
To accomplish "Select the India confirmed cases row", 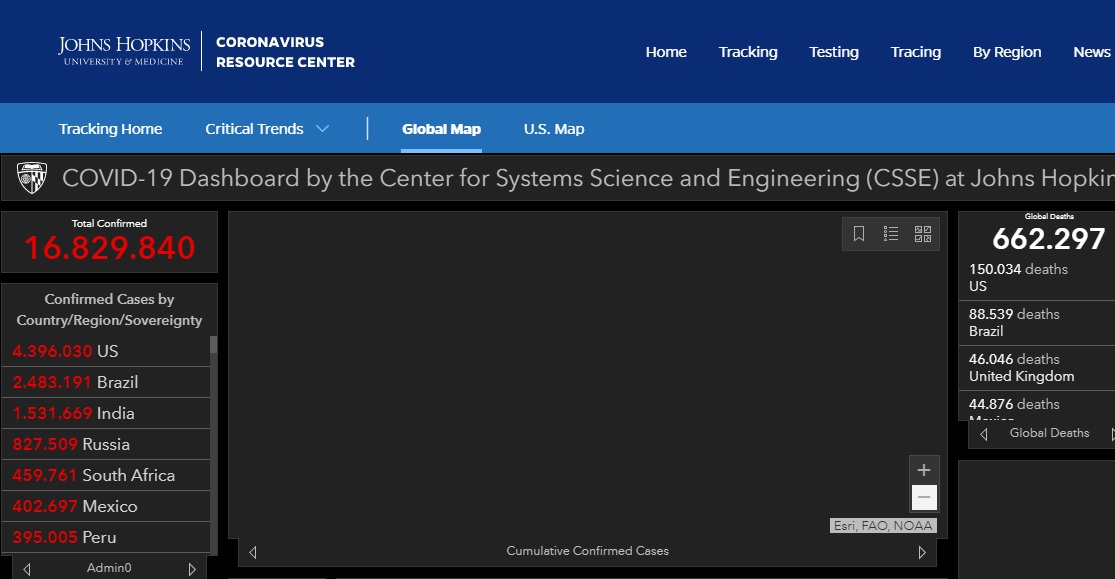I will (106, 413).
